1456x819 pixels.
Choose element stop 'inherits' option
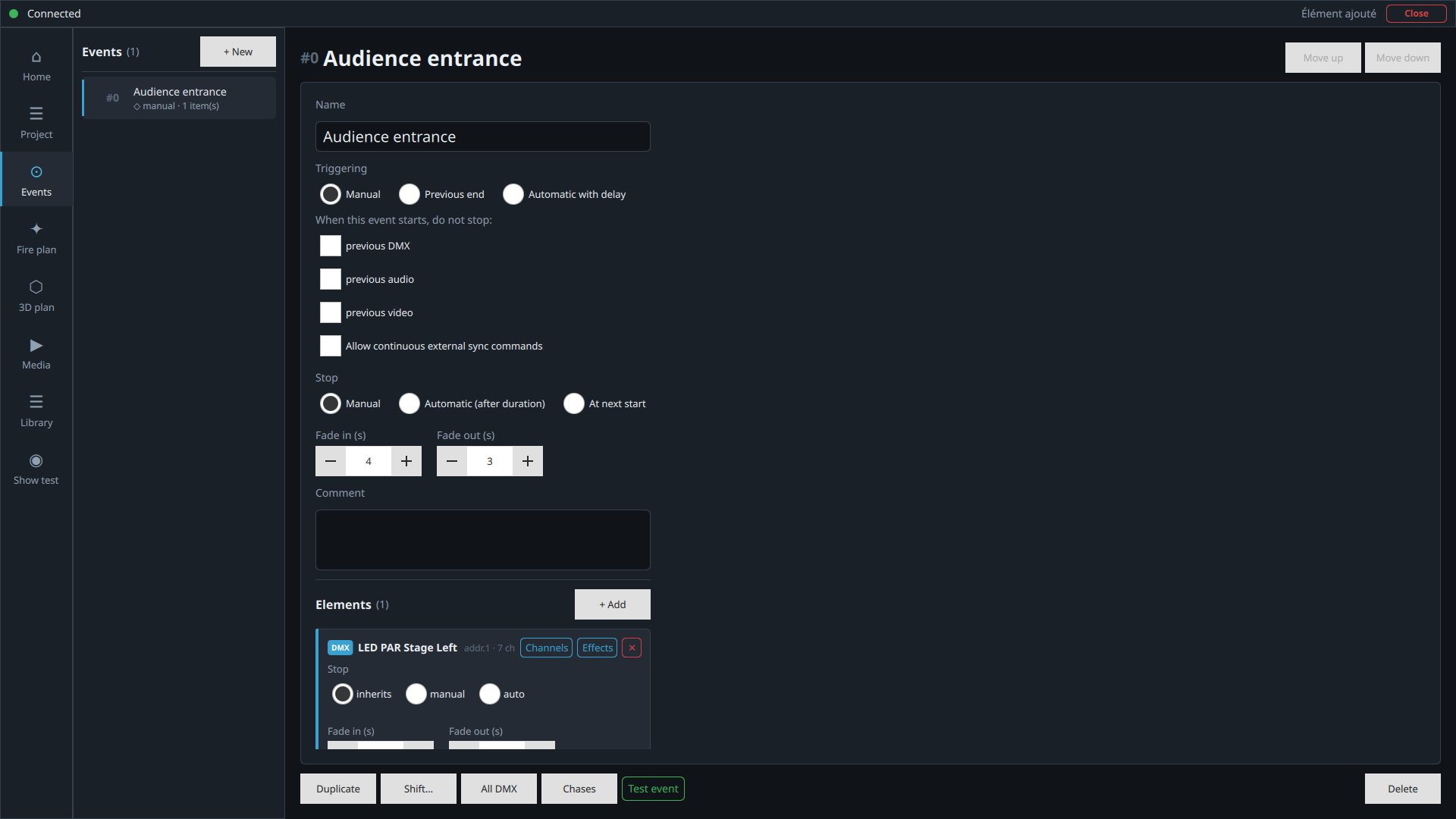[x=343, y=694]
